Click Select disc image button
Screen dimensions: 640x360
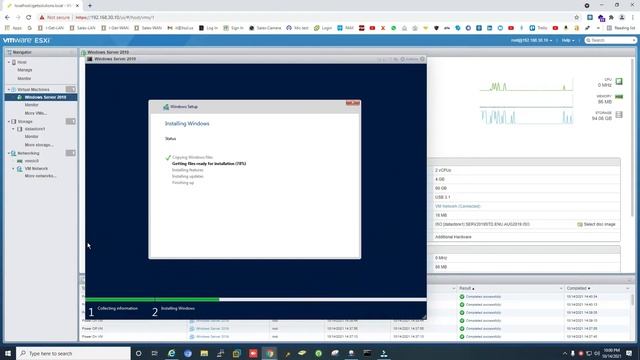(x=596, y=224)
